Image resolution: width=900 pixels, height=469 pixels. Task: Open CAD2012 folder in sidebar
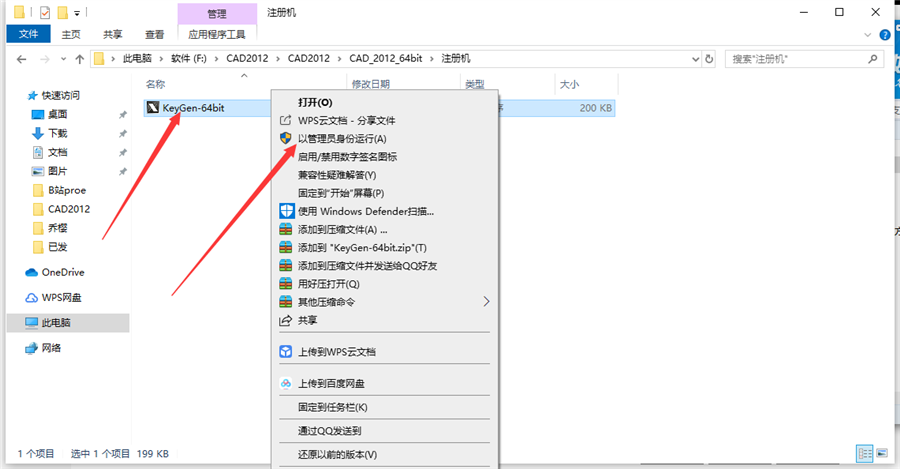coord(69,209)
